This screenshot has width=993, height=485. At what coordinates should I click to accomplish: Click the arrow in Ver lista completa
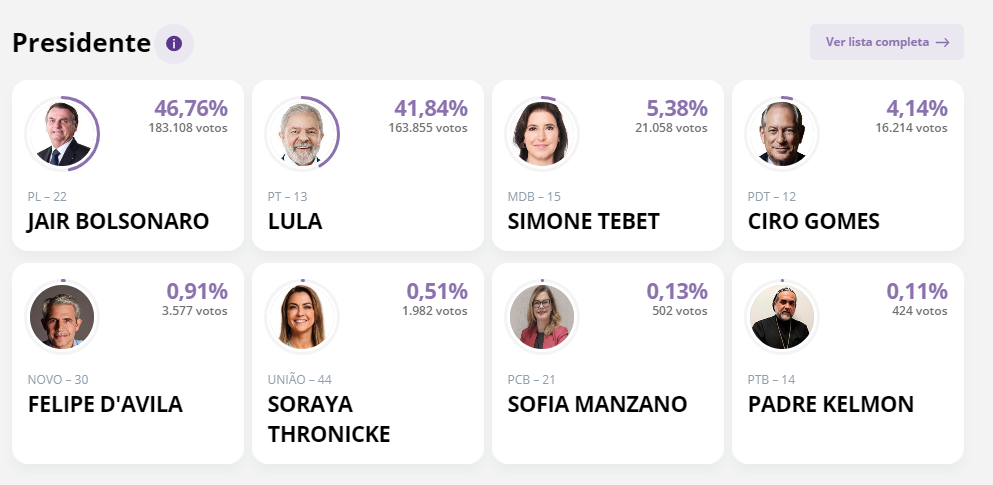point(942,42)
